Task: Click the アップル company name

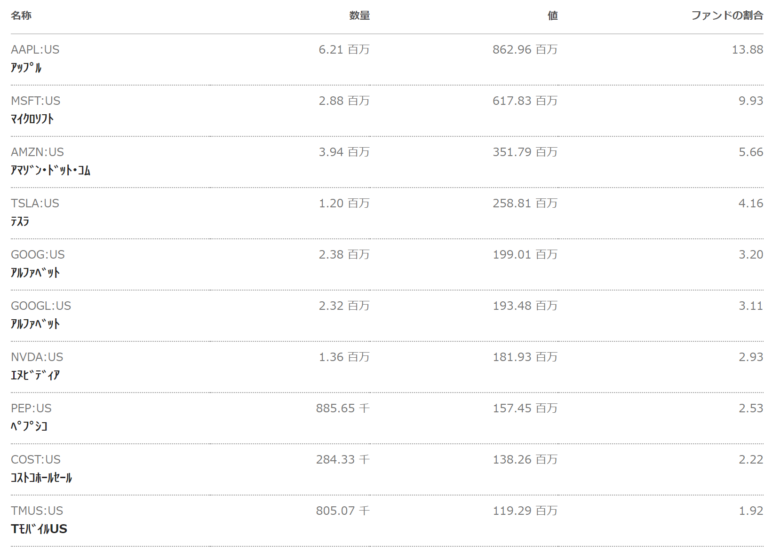Action: click(x=26, y=68)
